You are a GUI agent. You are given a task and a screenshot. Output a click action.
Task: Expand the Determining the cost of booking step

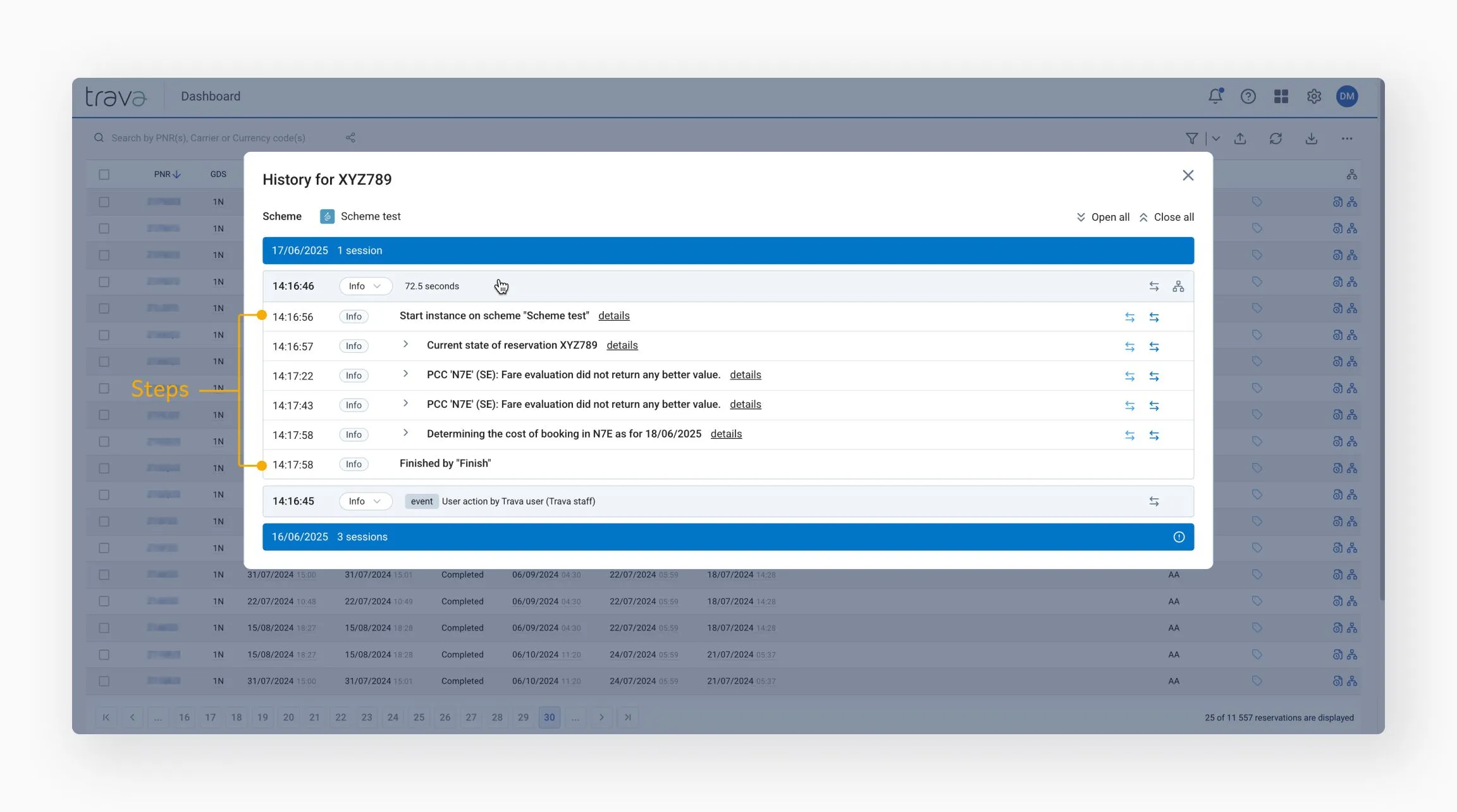(x=405, y=433)
